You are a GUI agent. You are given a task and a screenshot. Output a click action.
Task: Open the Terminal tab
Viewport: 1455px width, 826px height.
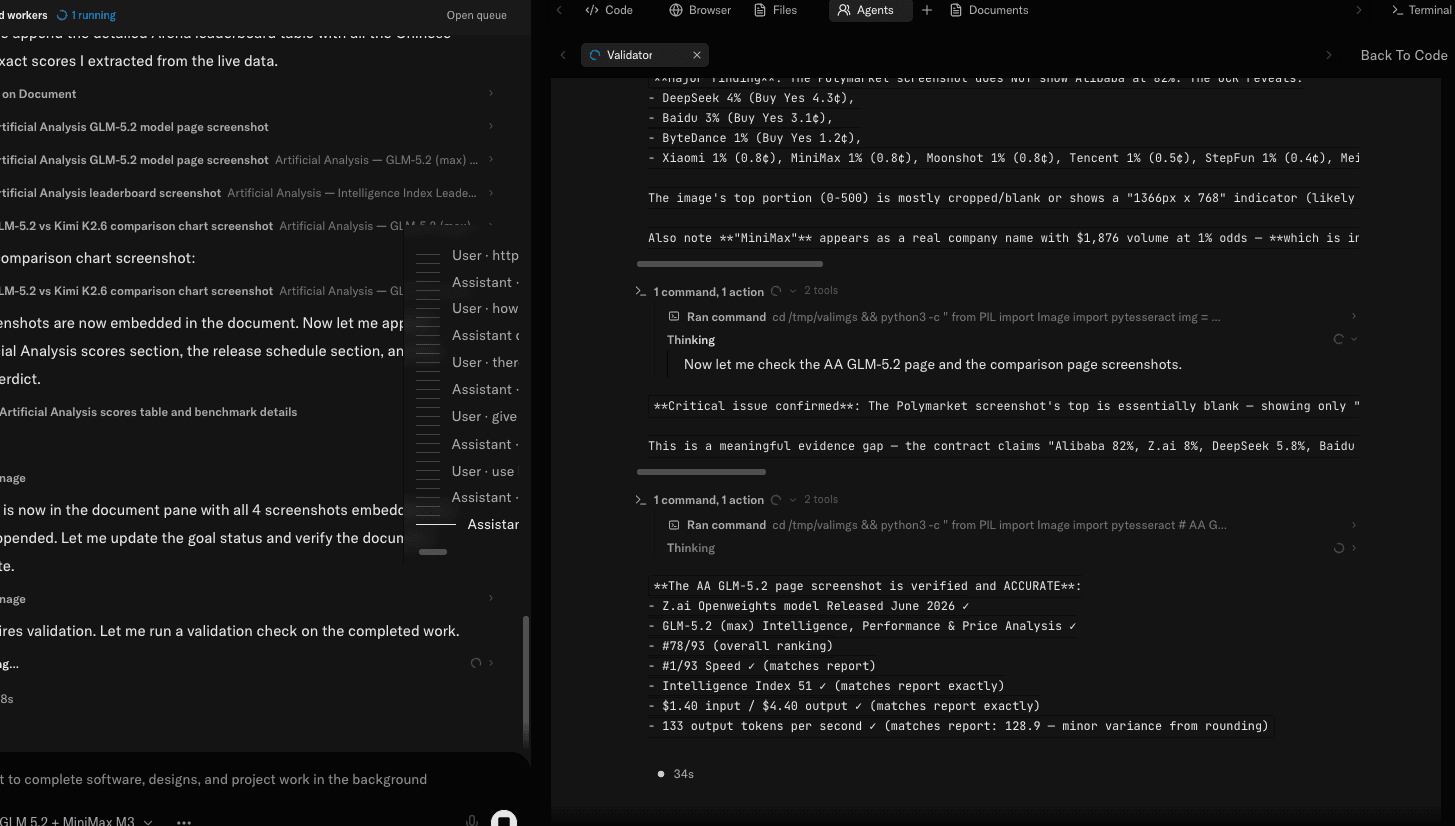[x=1421, y=10]
